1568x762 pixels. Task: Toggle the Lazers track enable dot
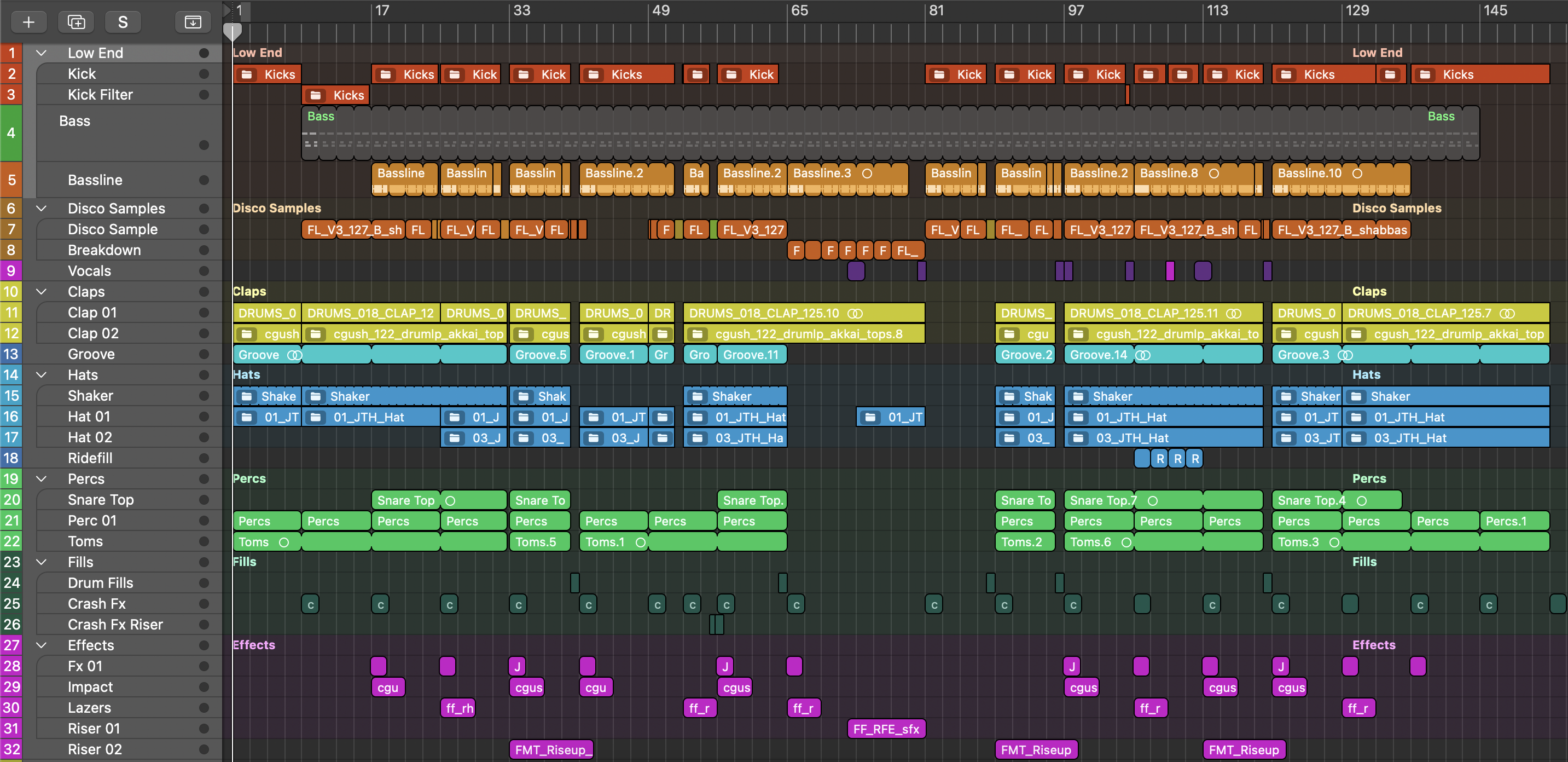coord(204,708)
